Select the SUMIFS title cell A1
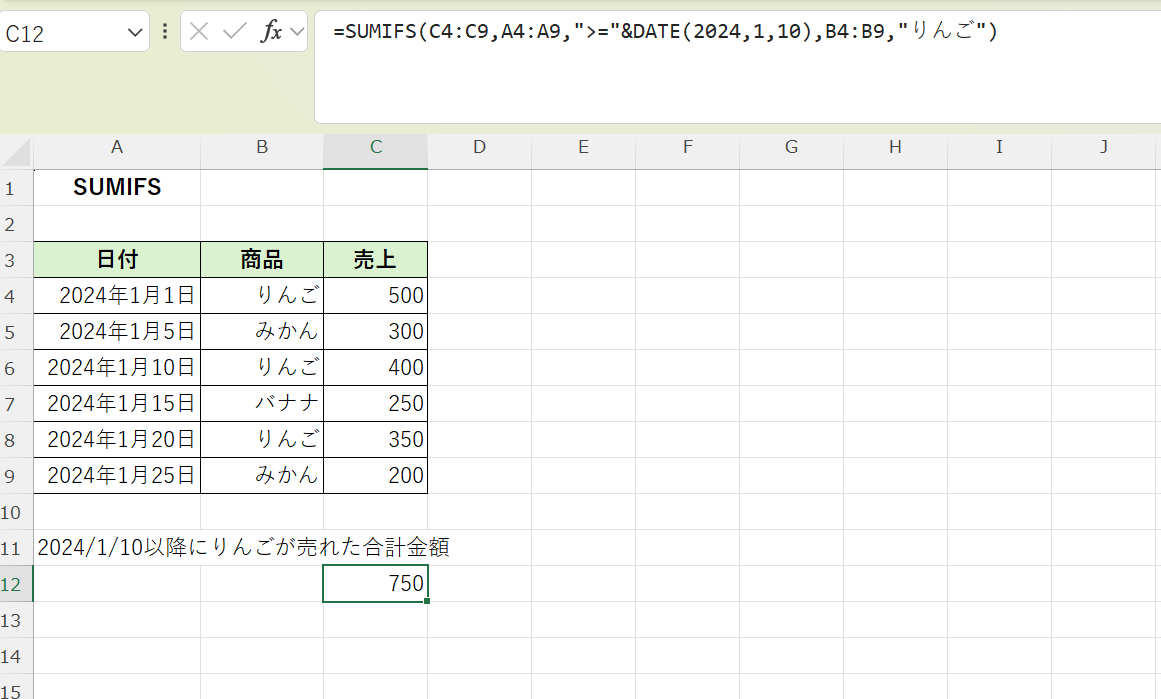This screenshot has width=1161, height=699. (x=117, y=187)
